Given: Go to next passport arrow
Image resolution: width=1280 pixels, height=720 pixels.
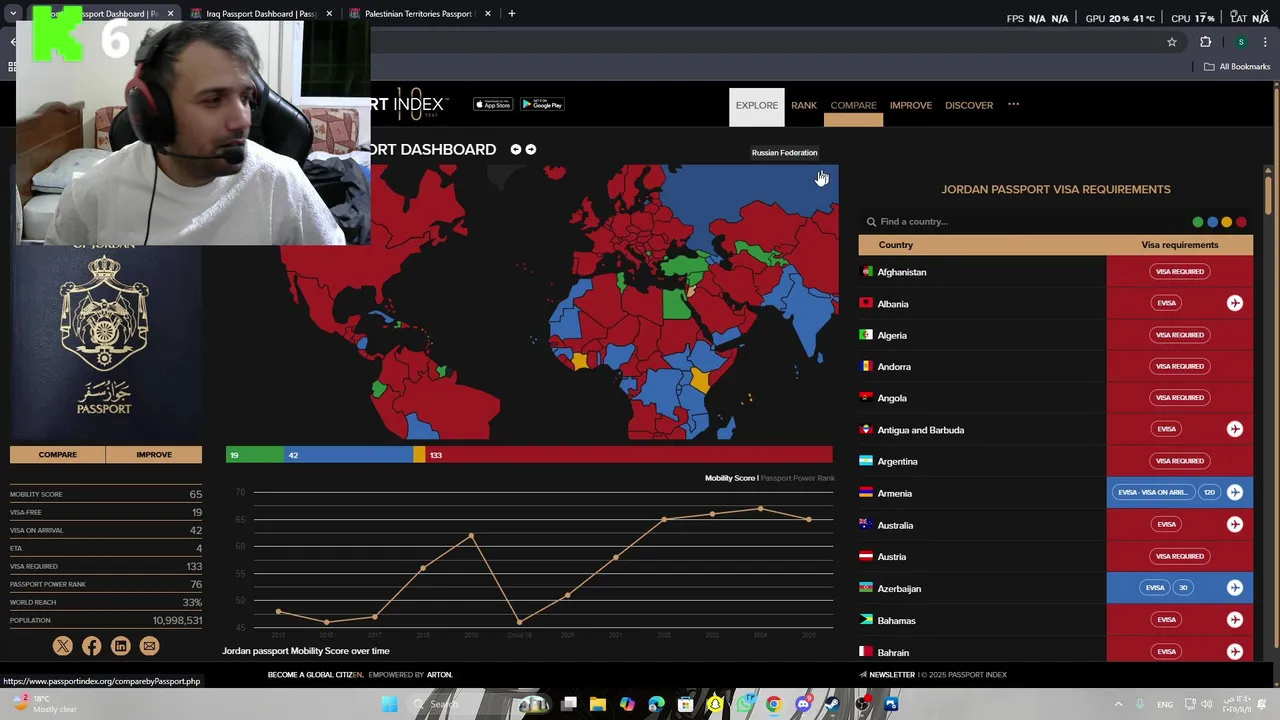Looking at the screenshot, I should click(x=531, y=149).
